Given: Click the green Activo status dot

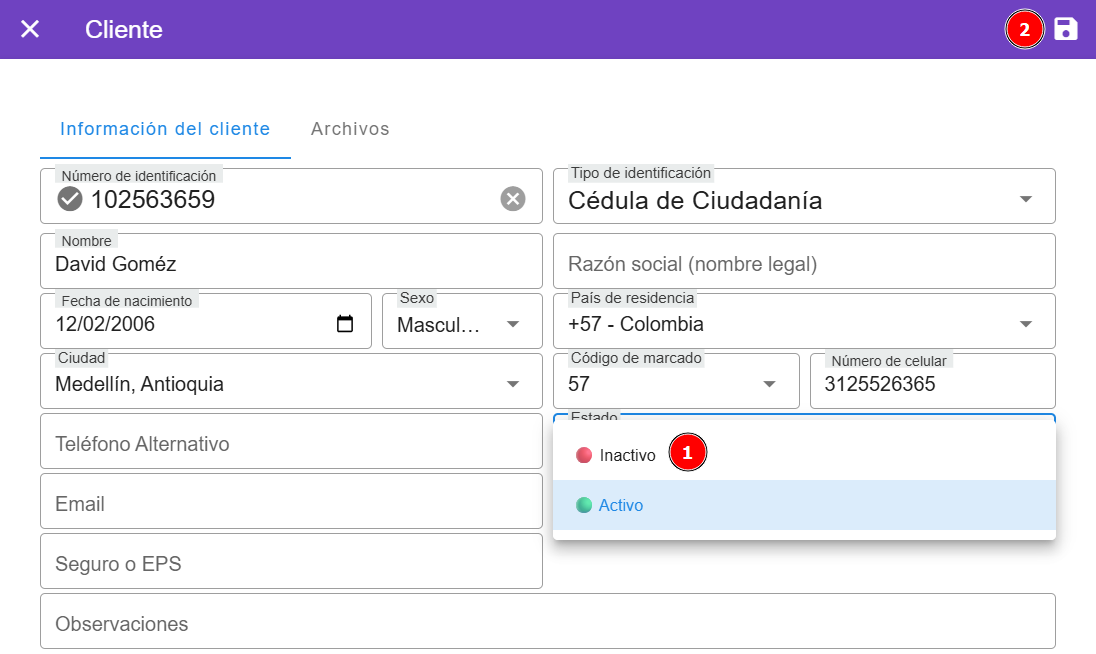Looking at the screenshot, I should click(584, 505).
